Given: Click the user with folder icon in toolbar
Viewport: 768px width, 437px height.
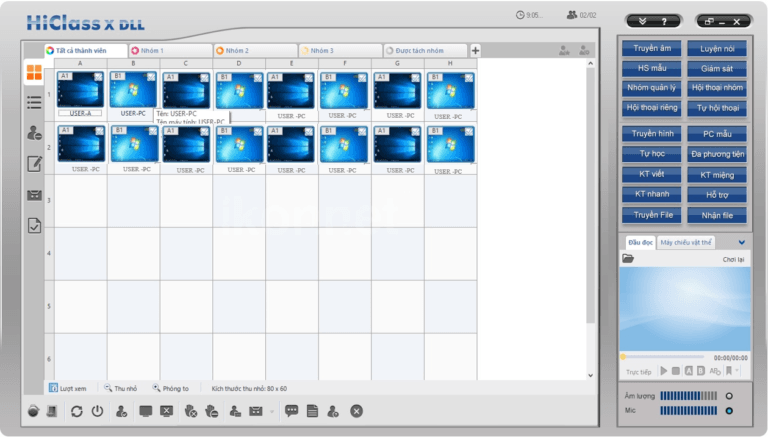Looking at the screenshot, I should click(x=235, y=411).
